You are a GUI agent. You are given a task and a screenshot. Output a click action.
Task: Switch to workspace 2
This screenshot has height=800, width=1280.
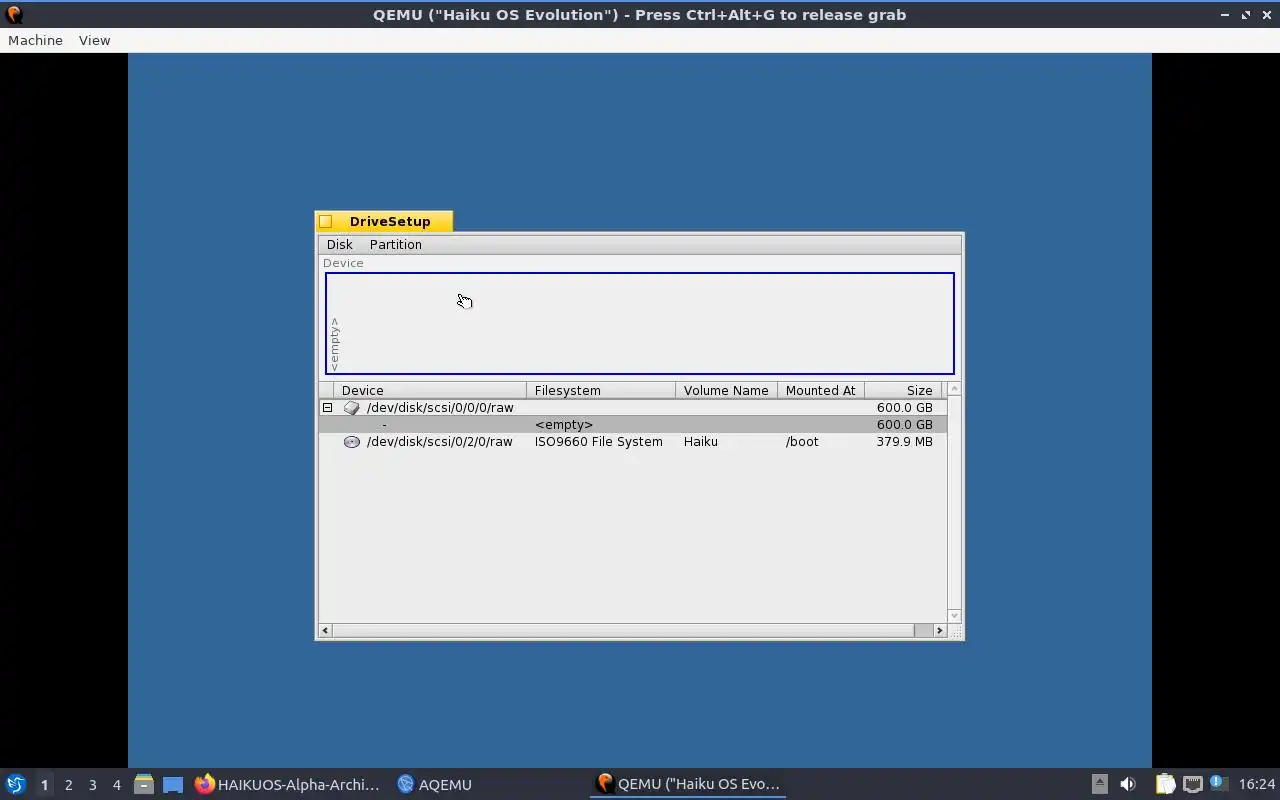(68, 785)
